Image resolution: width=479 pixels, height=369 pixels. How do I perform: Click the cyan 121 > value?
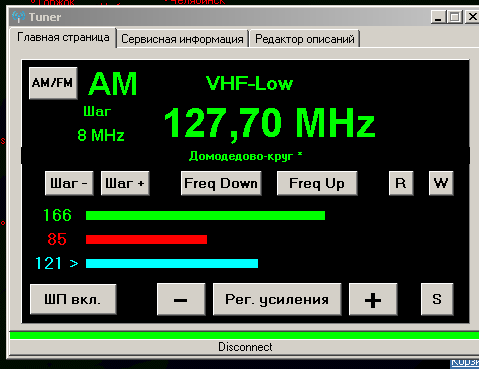point(57,263)
